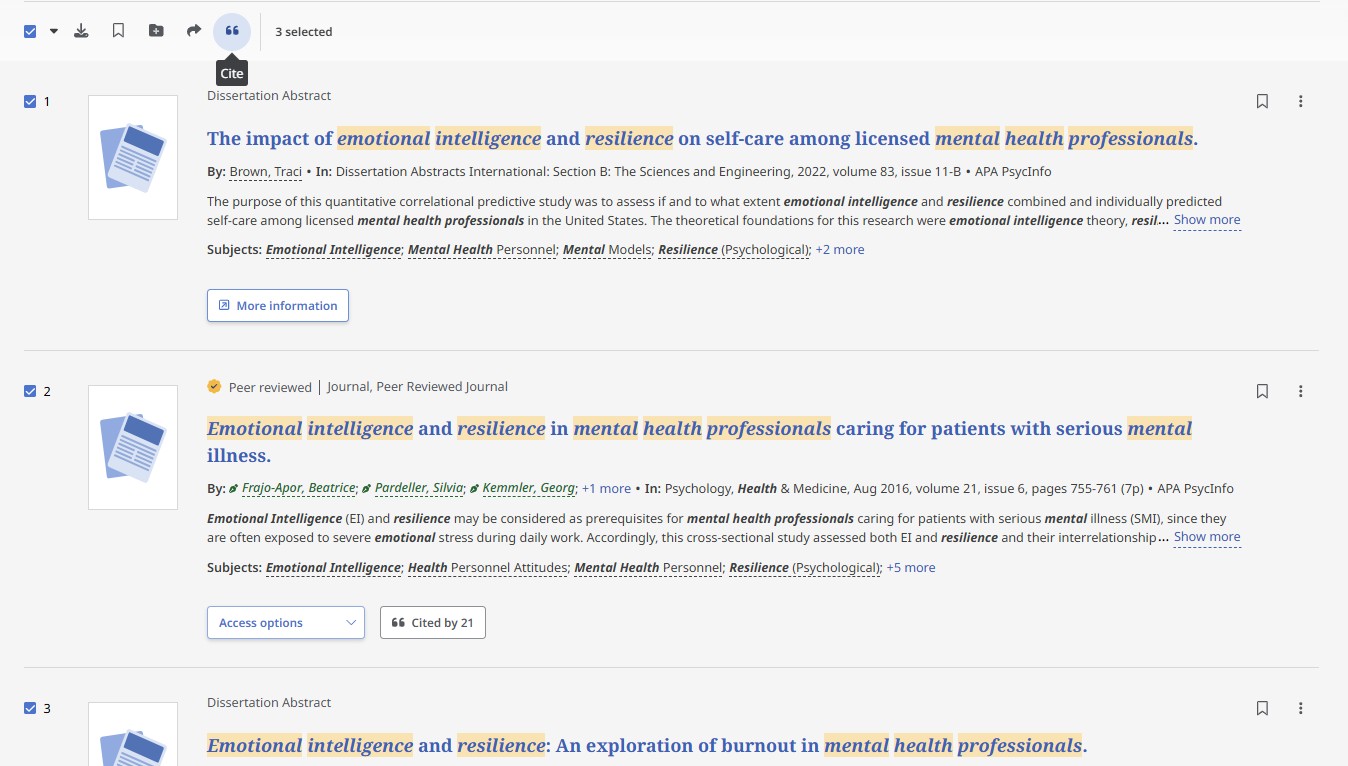Click the document thumbnail for result 2

coord(133,447)
